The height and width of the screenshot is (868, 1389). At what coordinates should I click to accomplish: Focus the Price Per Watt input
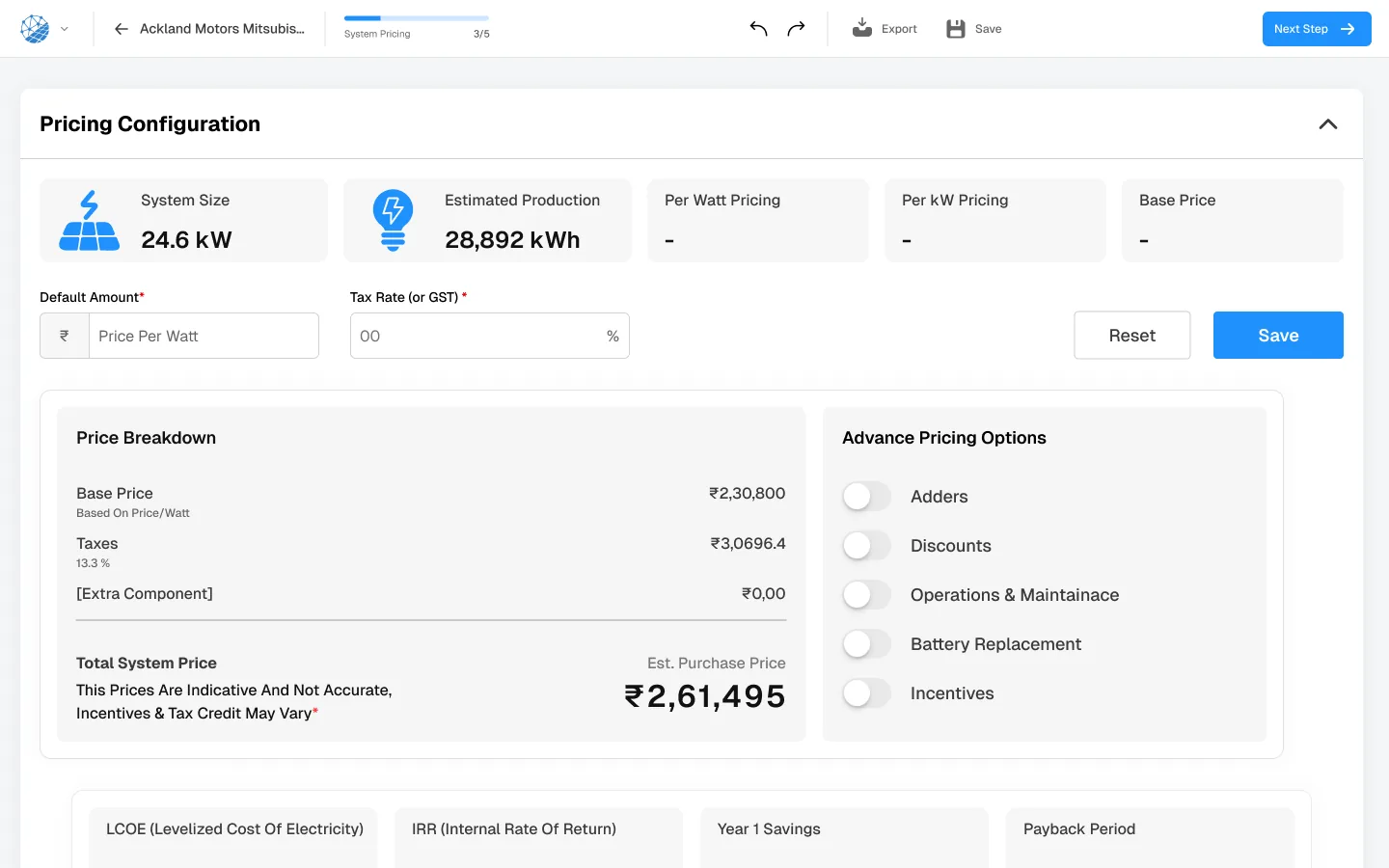[x=204, y=336]
